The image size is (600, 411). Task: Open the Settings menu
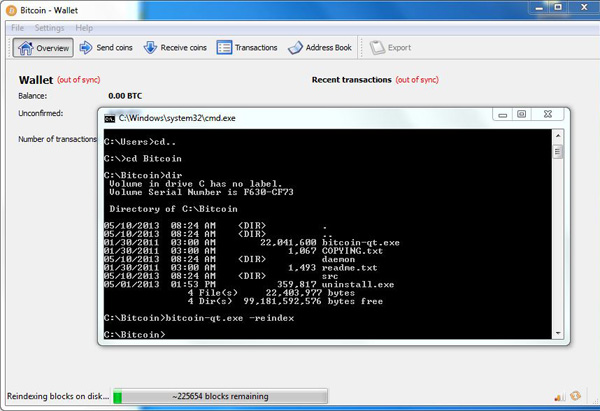[x=49, y=28]
